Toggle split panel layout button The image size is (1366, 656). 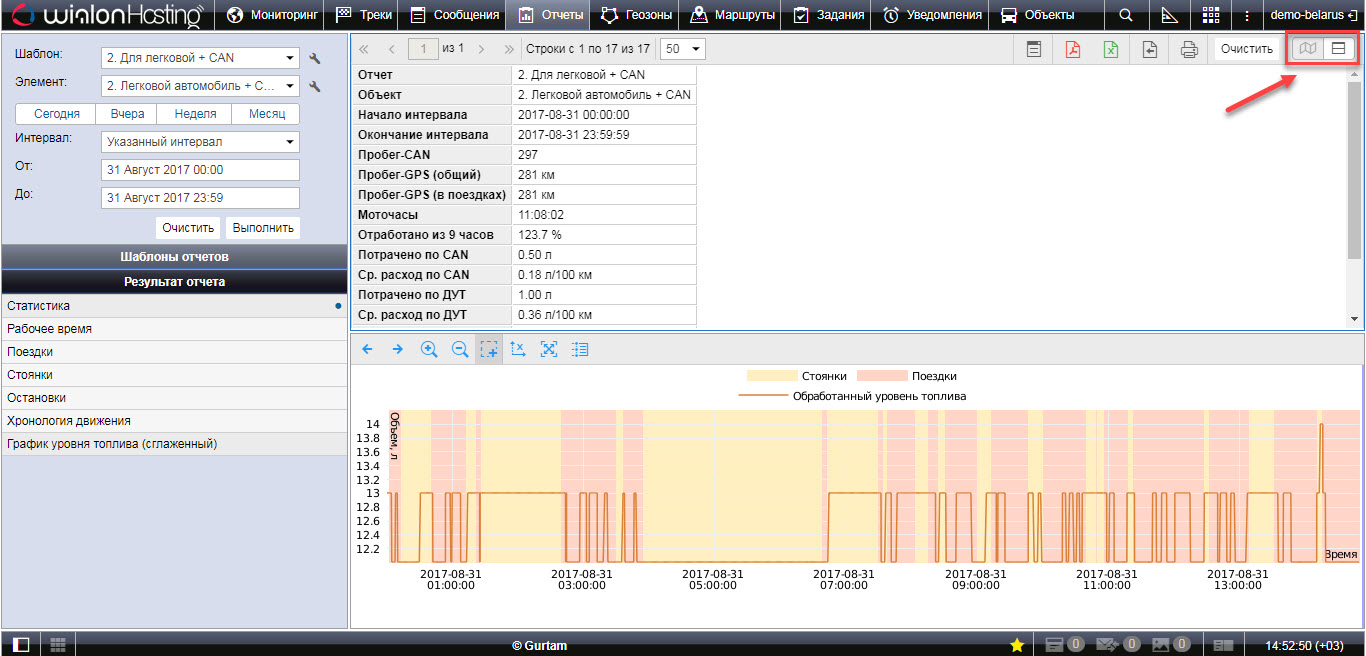click(x=1338, y=49)
